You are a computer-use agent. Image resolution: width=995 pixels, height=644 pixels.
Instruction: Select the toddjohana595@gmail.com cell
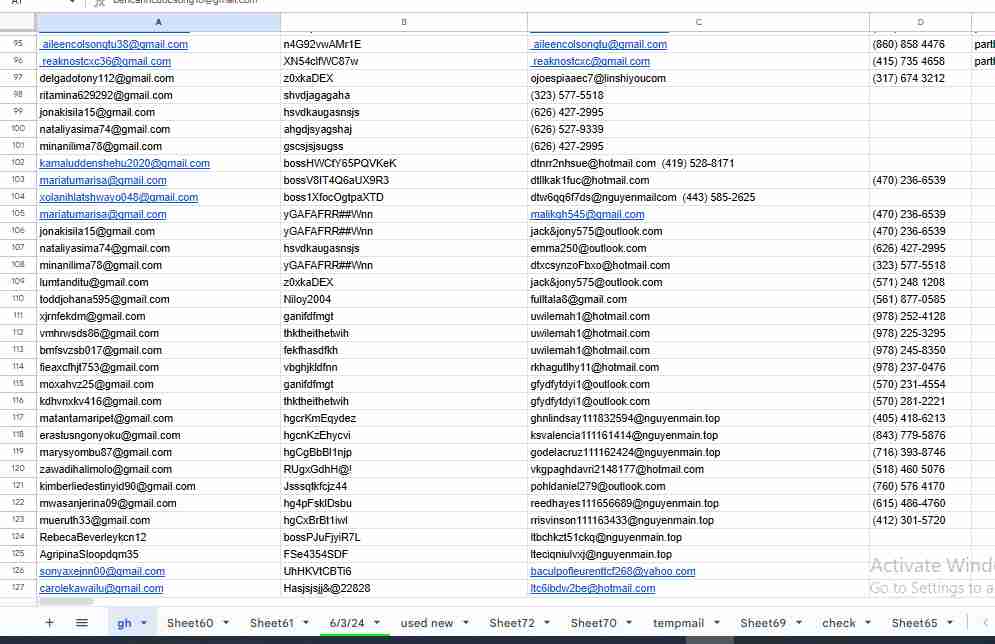point(158,299)
